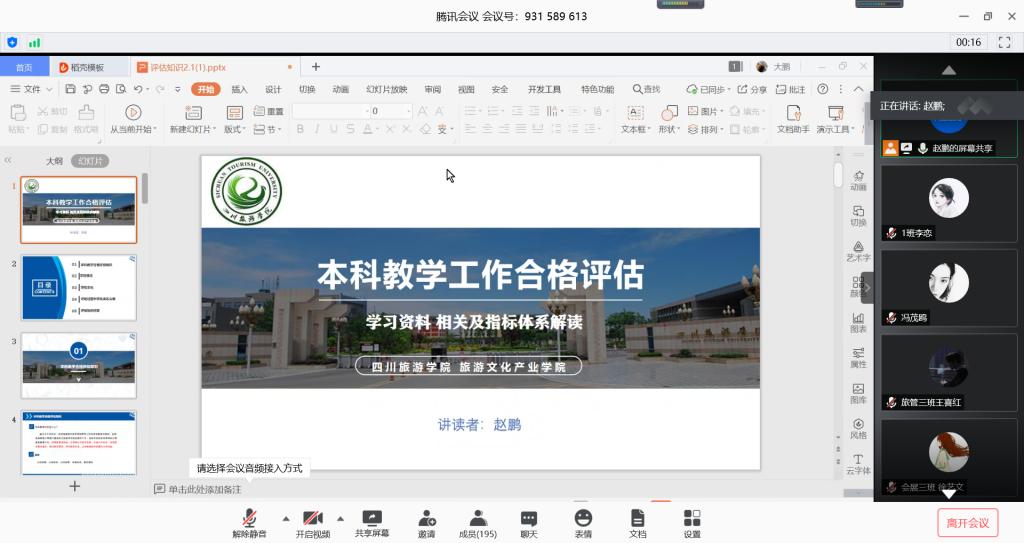1024x543 pixels.
Task: Open the 表情 emoji reactions
Action: [x=583, y=524]
